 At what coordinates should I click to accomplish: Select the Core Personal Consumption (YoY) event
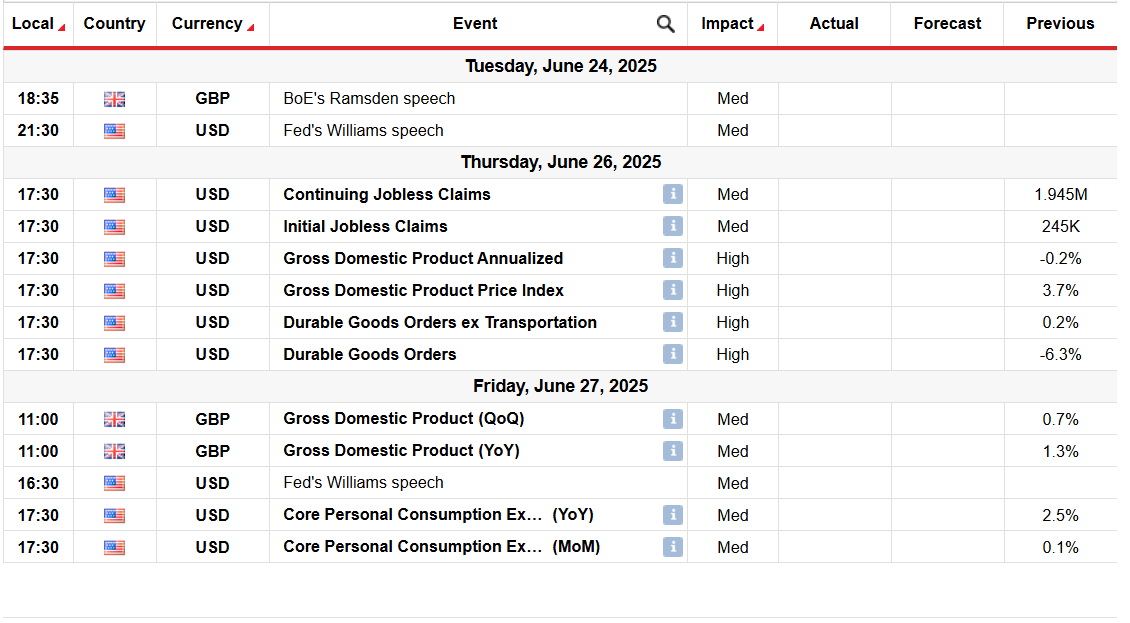point(437,515)
